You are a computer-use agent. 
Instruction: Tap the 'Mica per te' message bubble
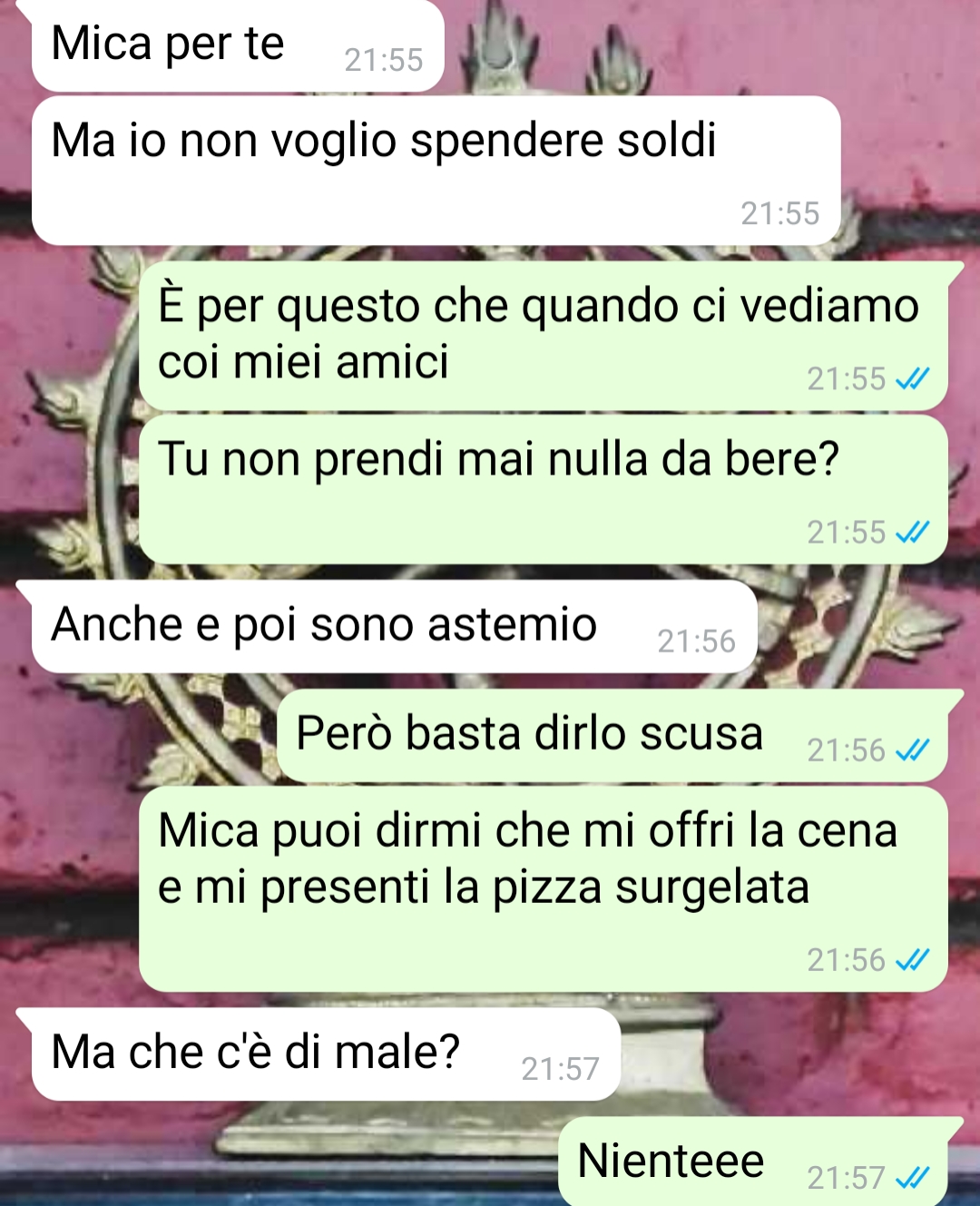[x=238, y=45]
